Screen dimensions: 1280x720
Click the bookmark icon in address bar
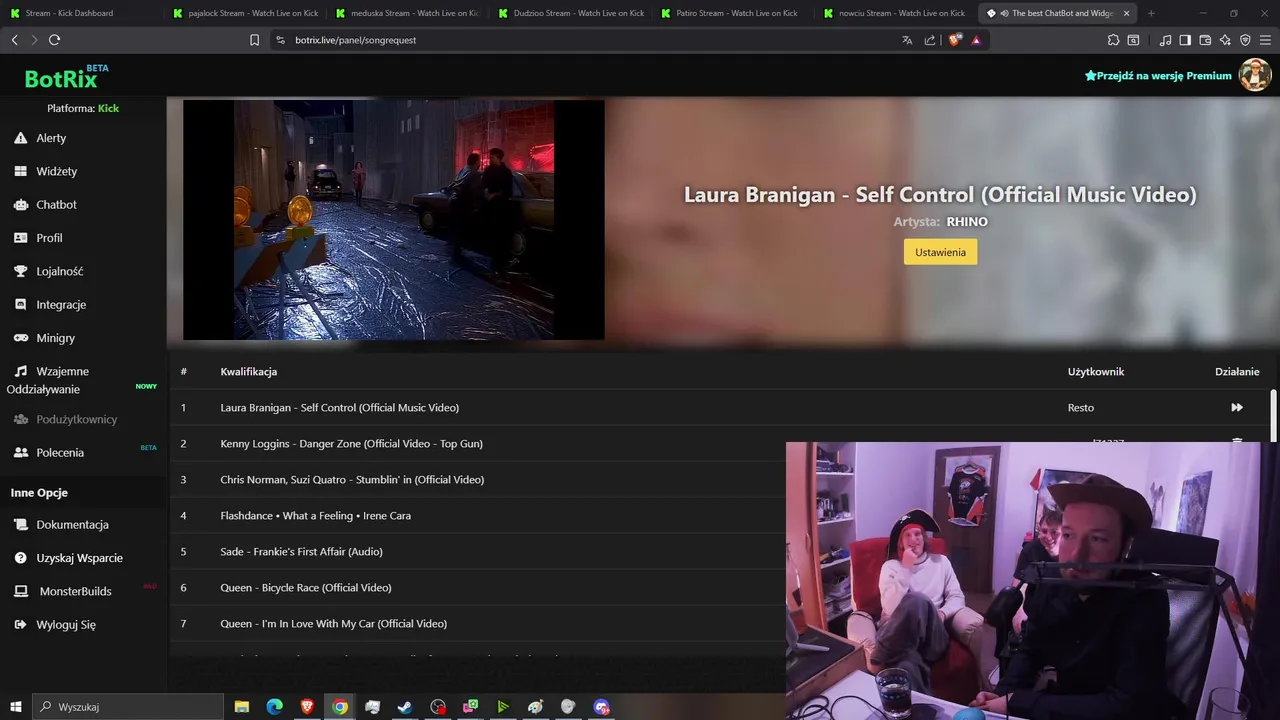254,40
